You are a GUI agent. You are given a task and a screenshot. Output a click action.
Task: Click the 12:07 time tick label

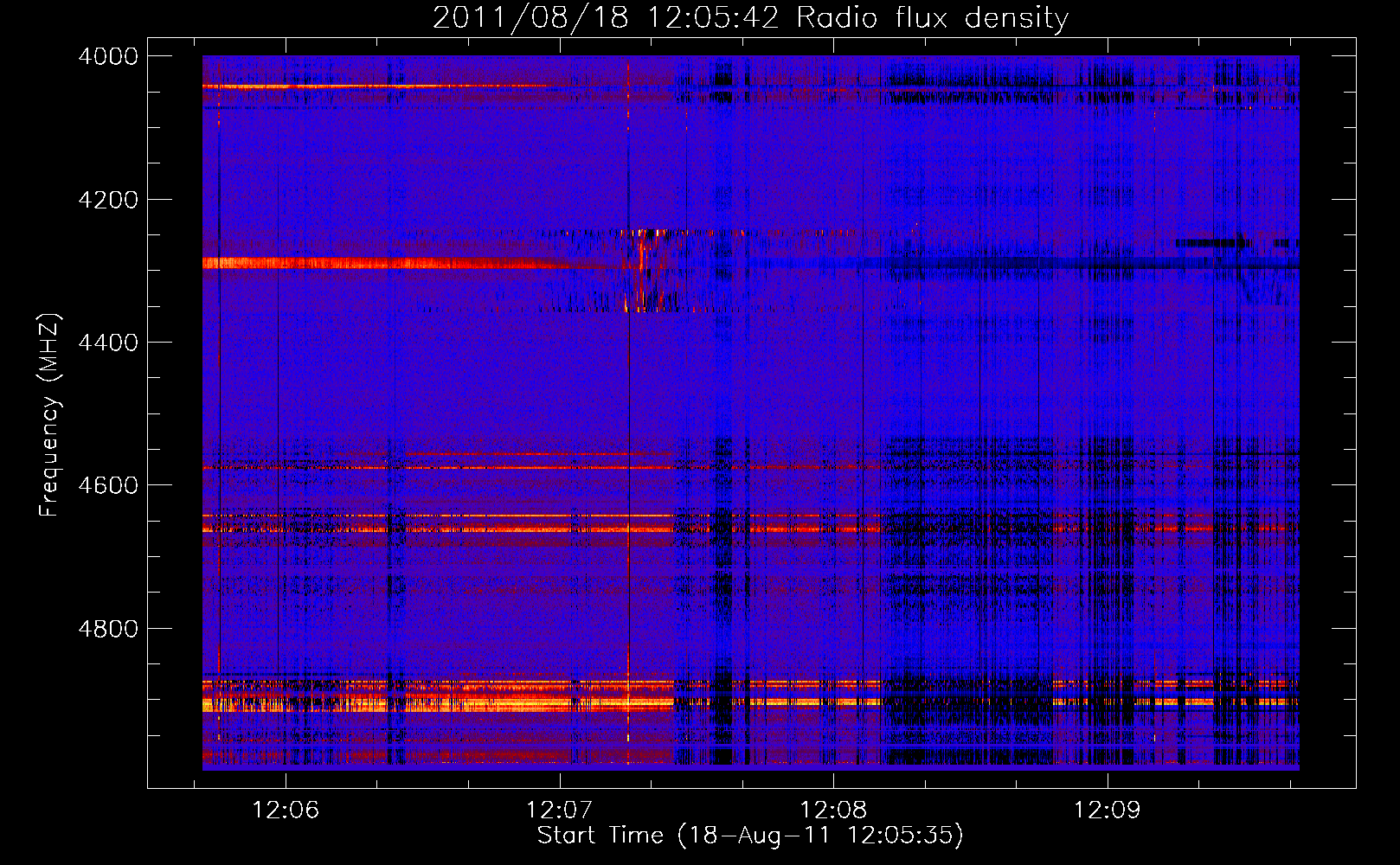click(560, 810)
